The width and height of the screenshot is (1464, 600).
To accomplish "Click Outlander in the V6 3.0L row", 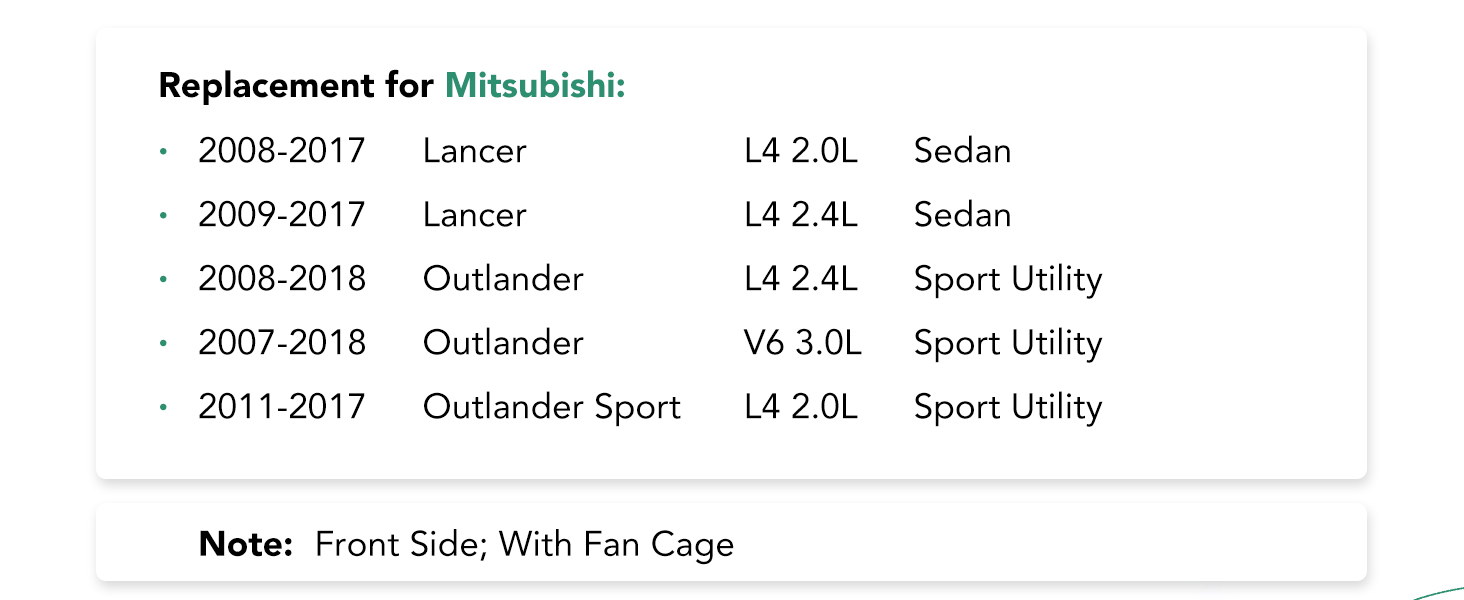I will click(503, 343).
